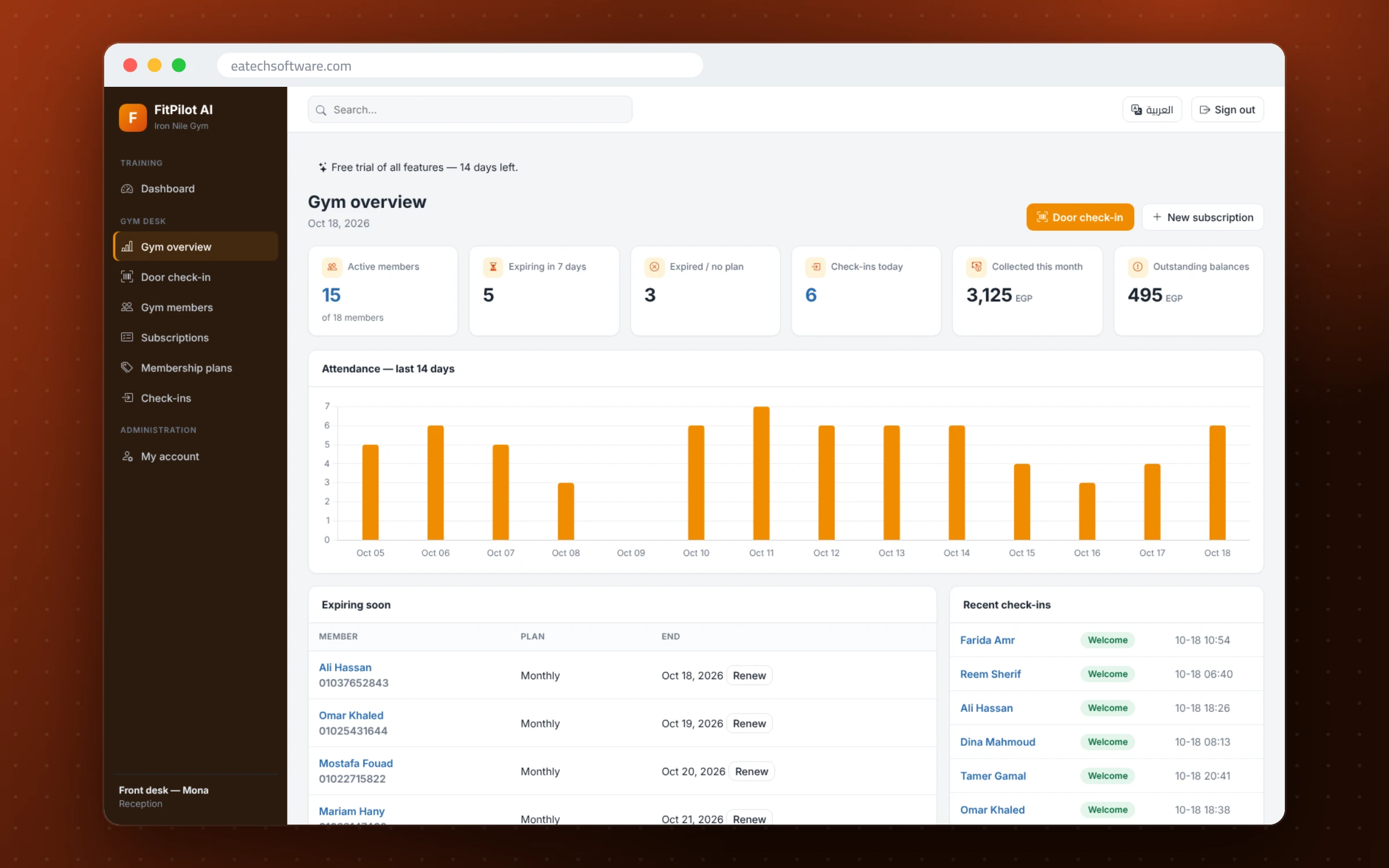Open My account under Administration
Image resolution: width=1389 pixels, height=868 pixels.
(196, 456)
